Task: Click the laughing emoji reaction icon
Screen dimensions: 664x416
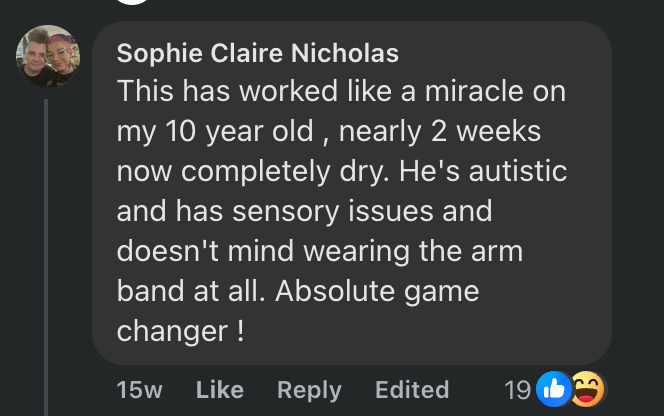Action: point(587,388)
